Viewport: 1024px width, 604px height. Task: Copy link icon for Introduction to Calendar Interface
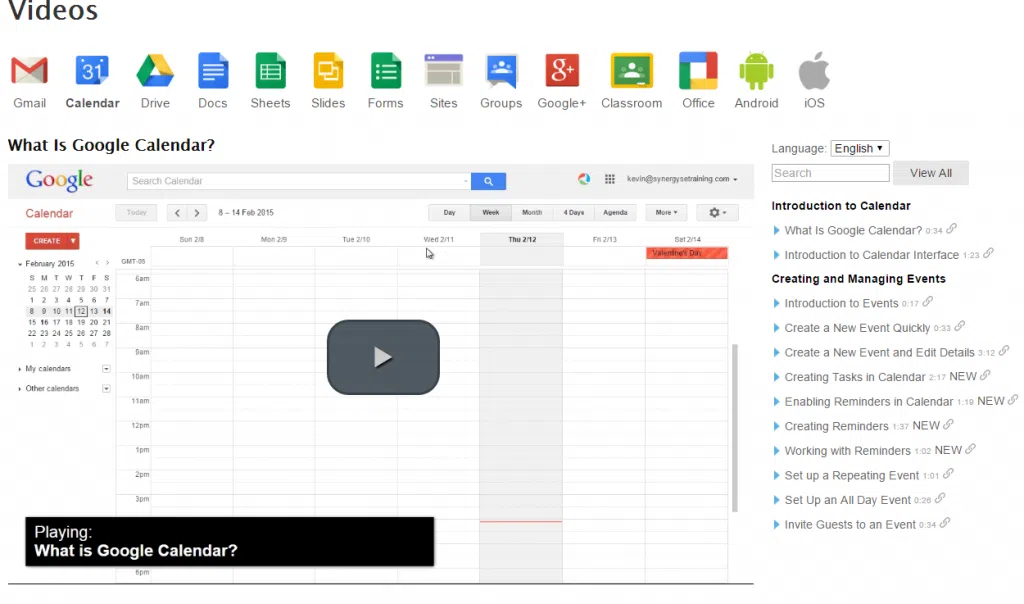(988, 253)
